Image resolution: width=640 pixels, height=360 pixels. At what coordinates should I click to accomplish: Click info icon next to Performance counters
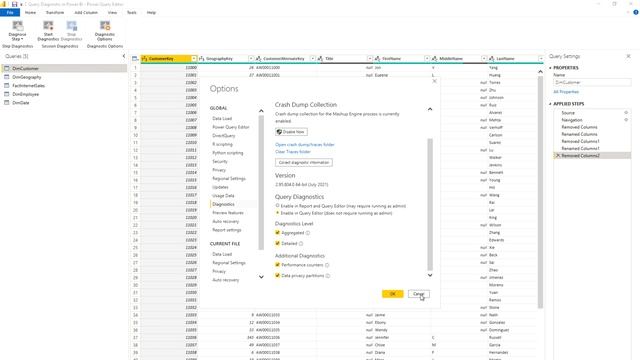[327, 265]
